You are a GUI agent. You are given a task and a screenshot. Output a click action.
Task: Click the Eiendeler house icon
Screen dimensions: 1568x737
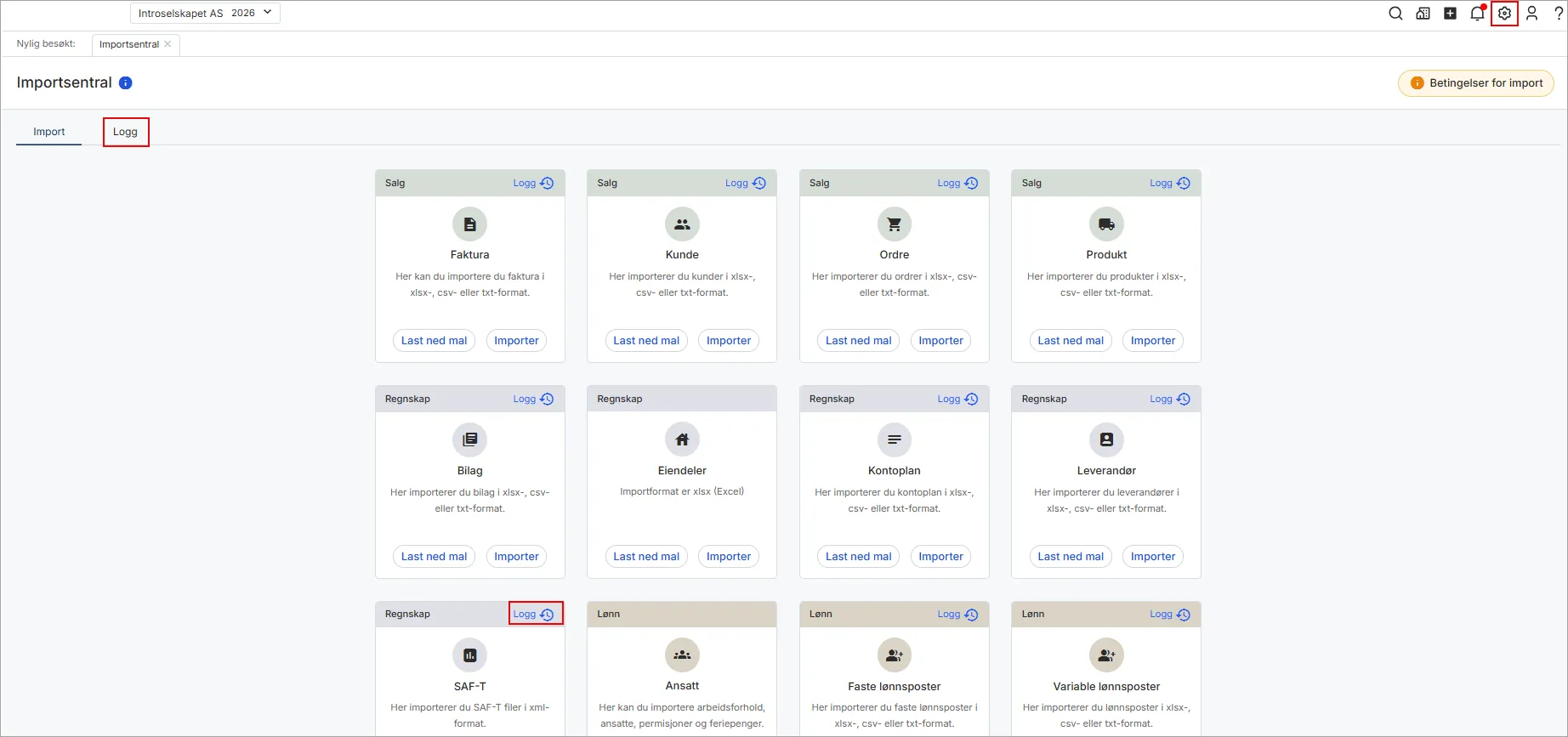point(682,439)
